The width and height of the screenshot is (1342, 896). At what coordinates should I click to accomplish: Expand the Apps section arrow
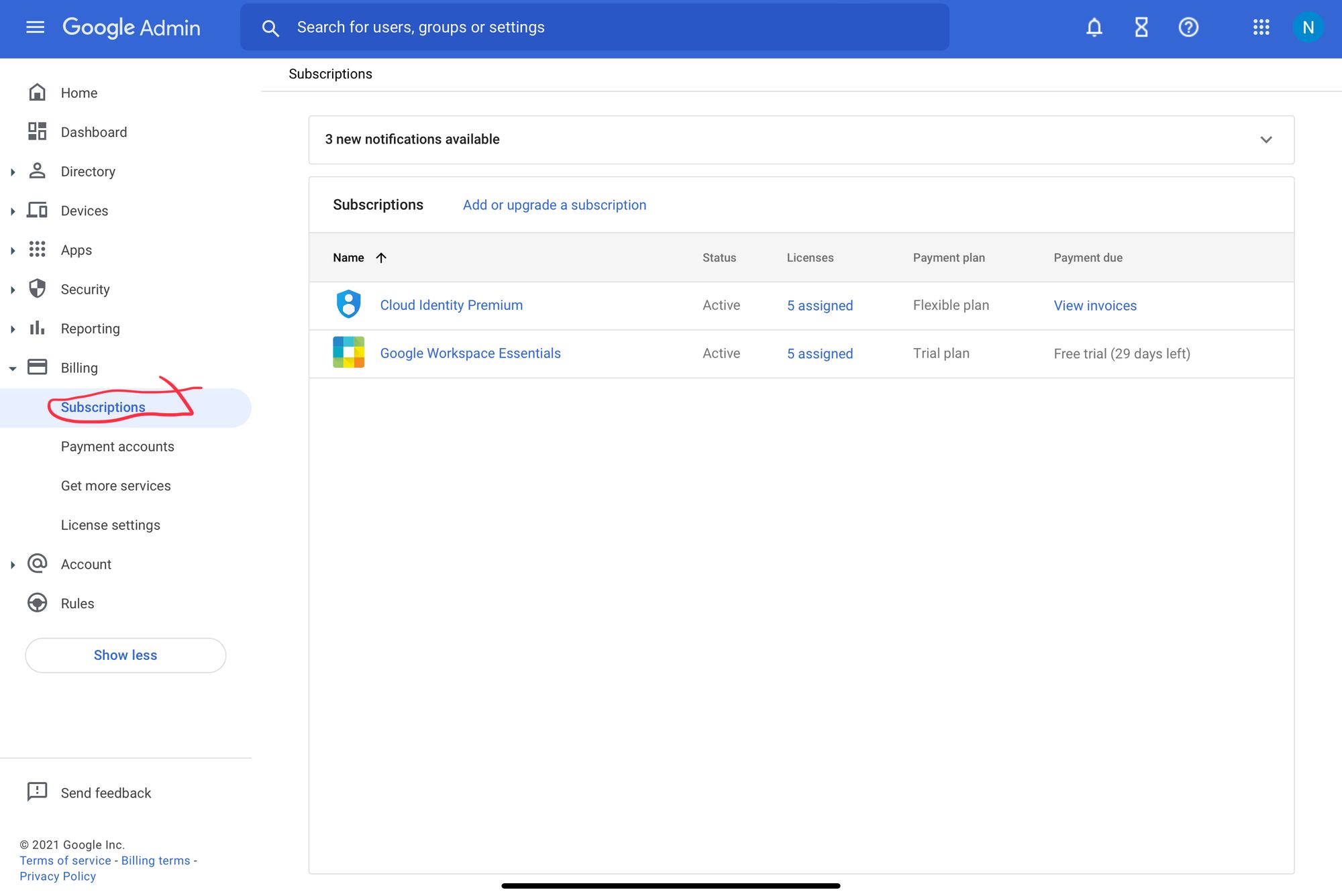click(13, 250)
